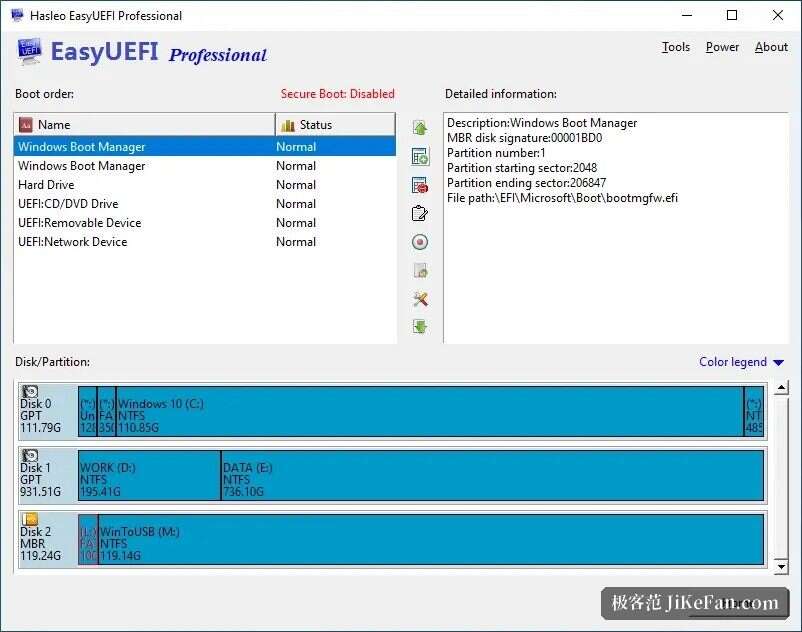
Task: Open the Tools menu
Action: coord(676,47)
